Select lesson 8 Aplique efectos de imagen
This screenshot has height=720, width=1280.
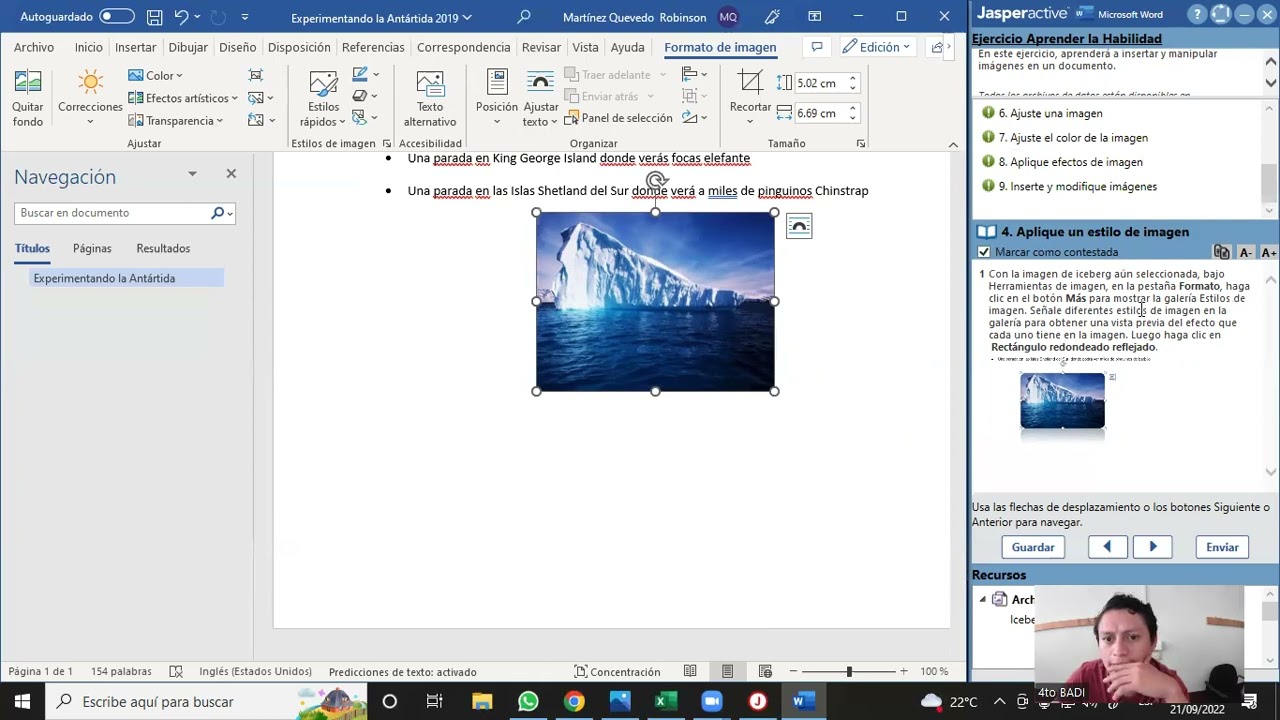1070,162
